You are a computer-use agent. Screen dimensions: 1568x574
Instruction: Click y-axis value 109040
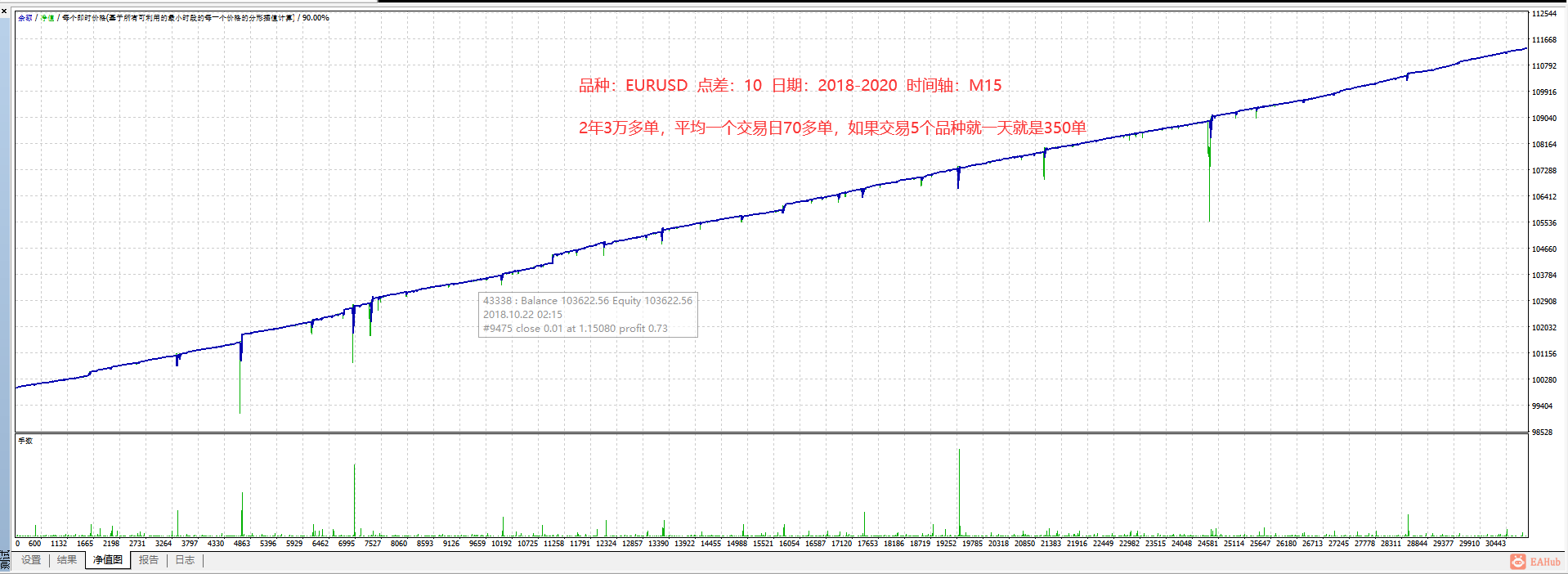pyautogui.click(x=1544, y=119)
